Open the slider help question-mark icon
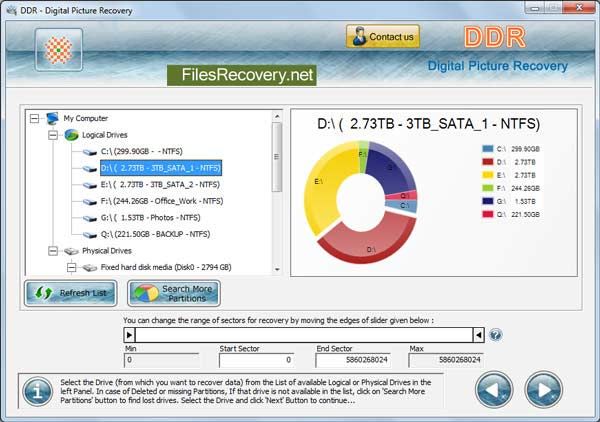This screenshot has width=600, height=422. pyautogui.click(x=496, y=335)
